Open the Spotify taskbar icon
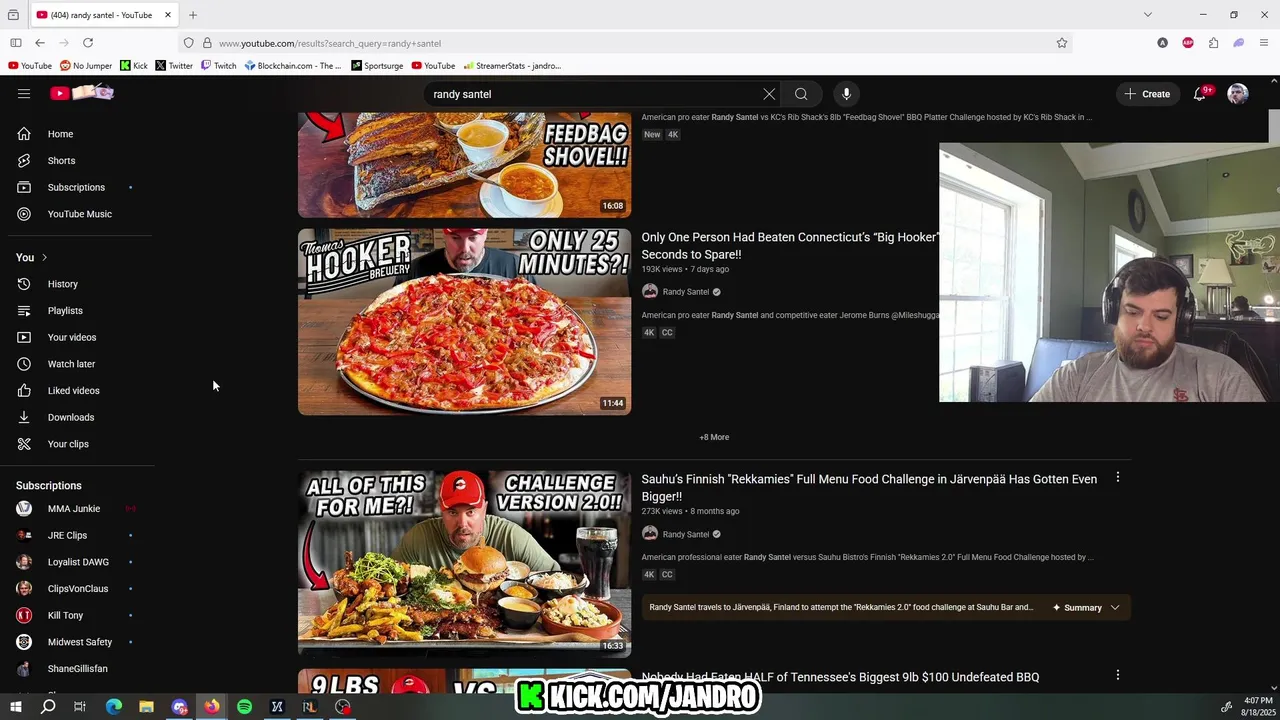 [245, 707]
